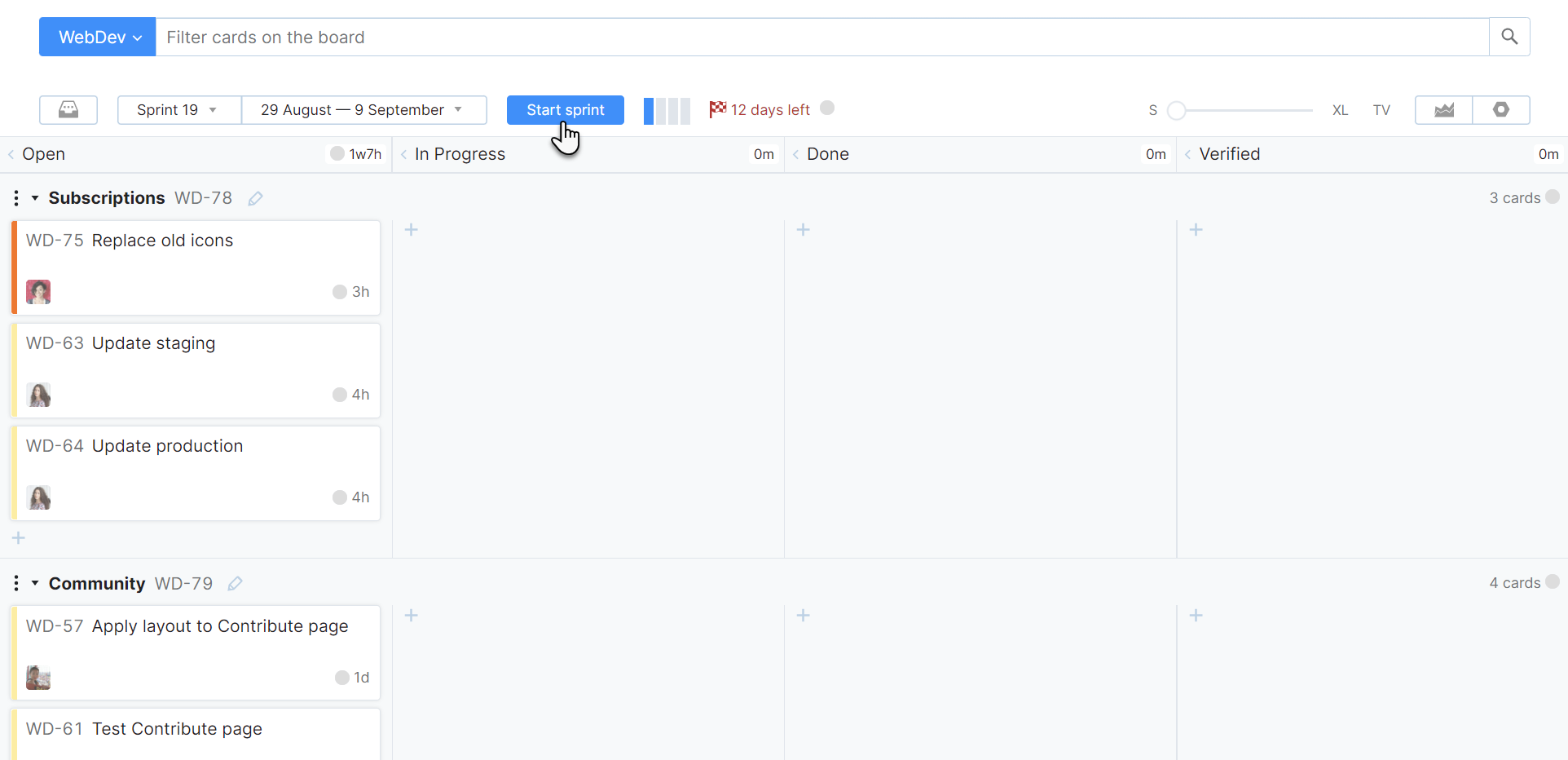Collapse the Verified column
The image size is (1568, 760).
click(1188, 154)
